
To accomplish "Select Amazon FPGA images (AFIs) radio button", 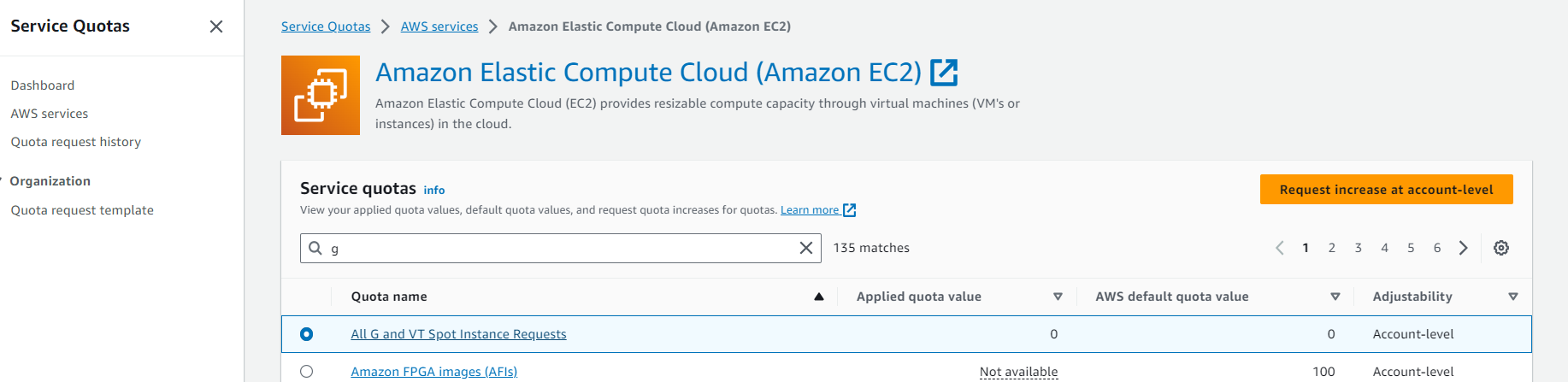I will (306, 372).
